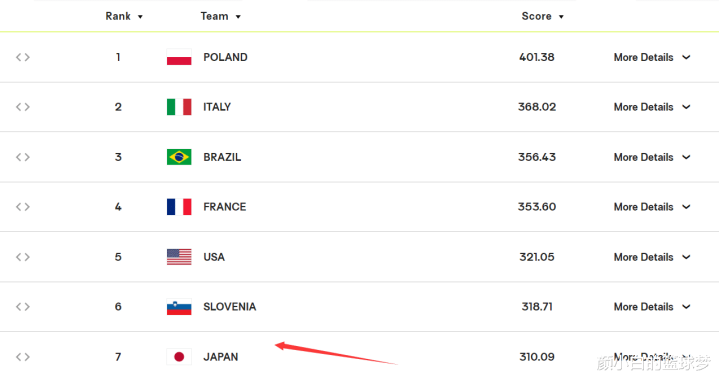This screenshot has height=381, width=719.
Task: Click the USA flag icon
Action: (x=179, y=257)
